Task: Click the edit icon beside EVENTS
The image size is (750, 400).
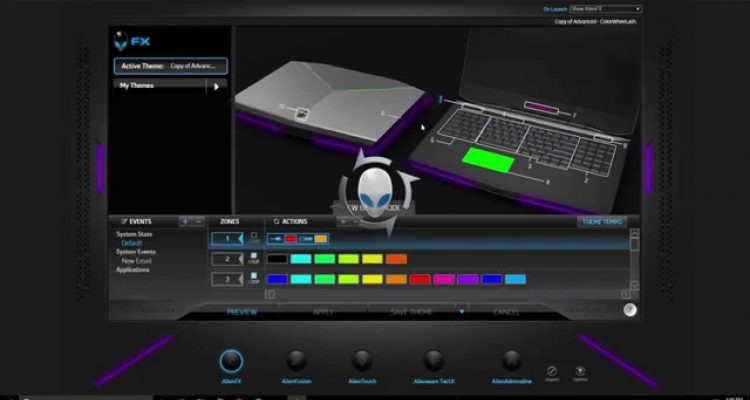Action: tap(124, 222)
